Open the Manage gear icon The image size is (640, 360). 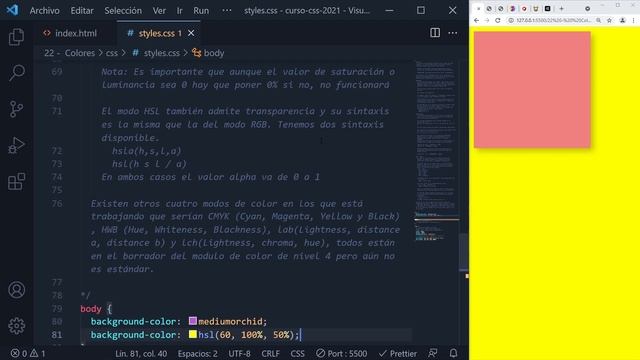click(16, 326)
